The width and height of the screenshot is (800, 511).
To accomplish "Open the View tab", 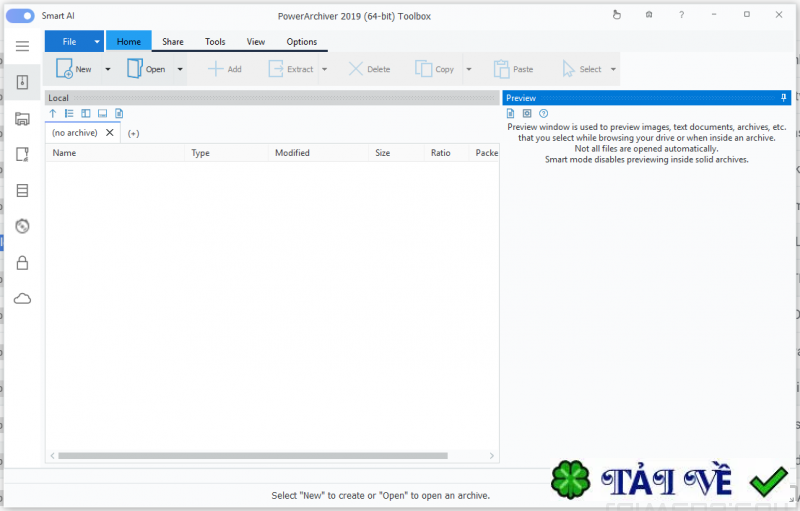I will tap(256, 42).
